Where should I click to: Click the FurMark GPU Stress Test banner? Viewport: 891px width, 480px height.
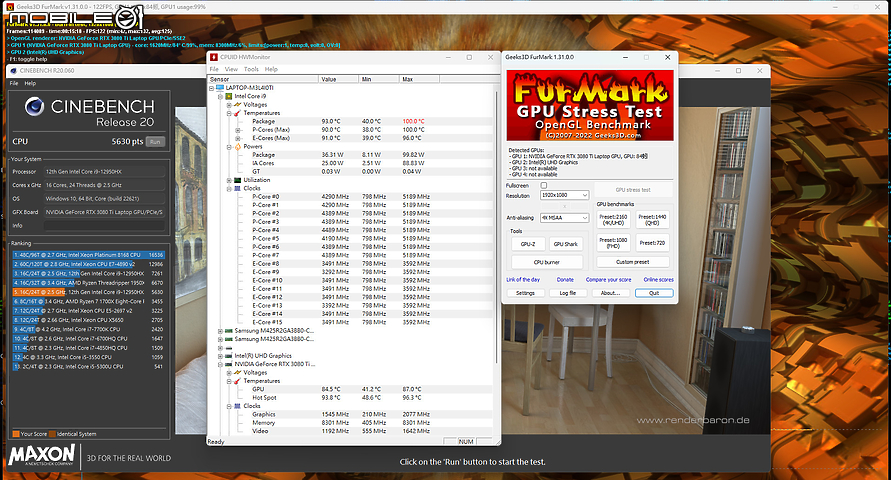tap(590, 106)
